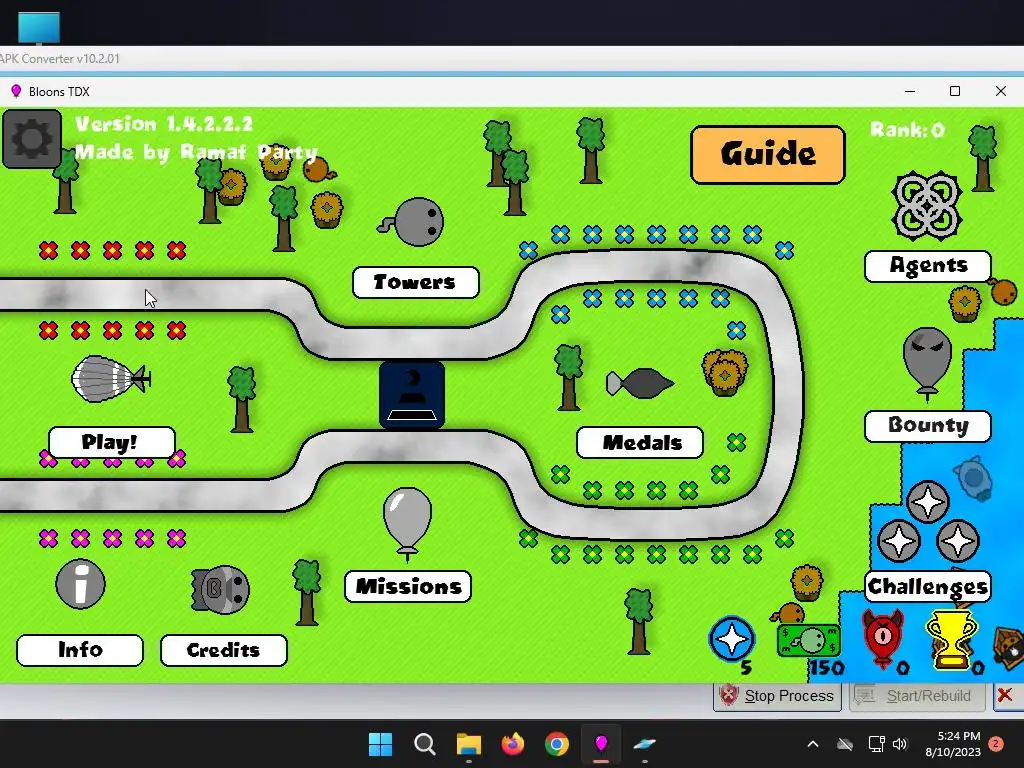The image size is (1024, 768).
Task: Click the red X in APK Converter
Action: (1004, 696)
